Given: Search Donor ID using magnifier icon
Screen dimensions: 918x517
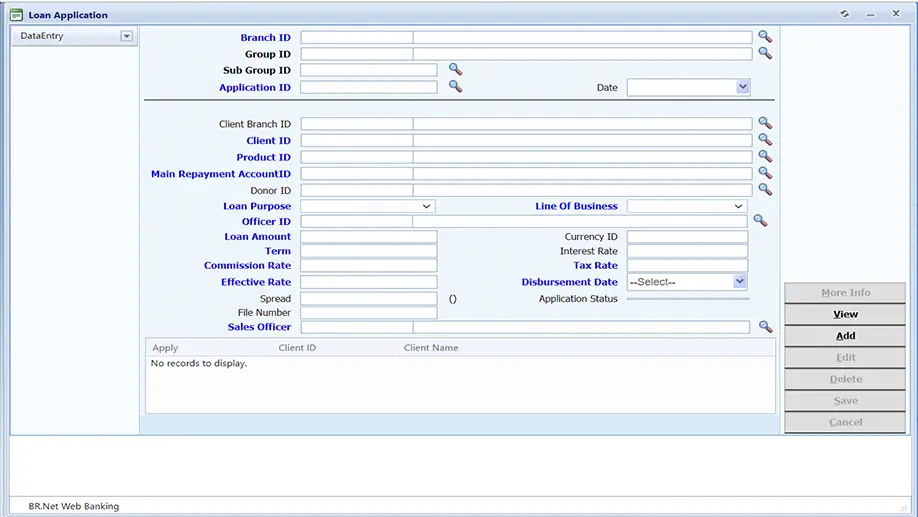Looking at the screenshot, I should click(765, 189).
